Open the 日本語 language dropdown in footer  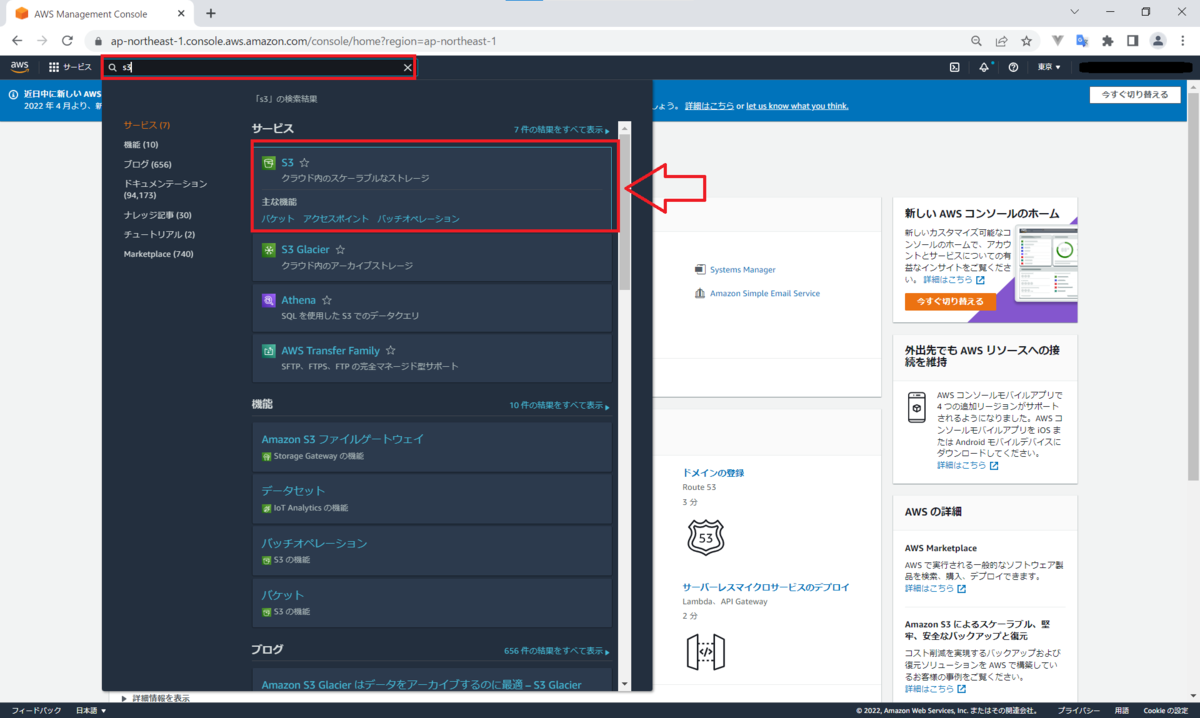(91, 711)
